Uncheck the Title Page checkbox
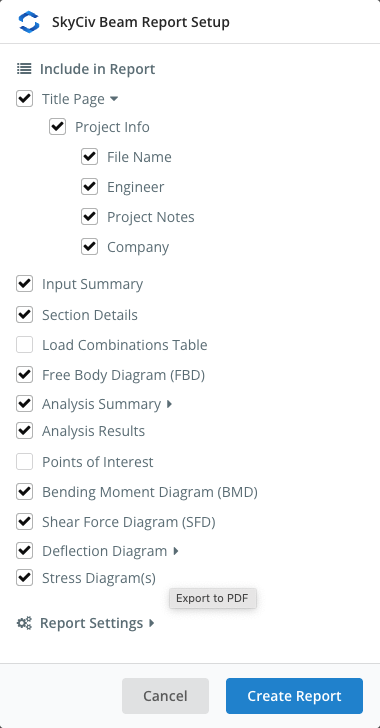This screenshot has width=380, height=728. coord(24,98)
